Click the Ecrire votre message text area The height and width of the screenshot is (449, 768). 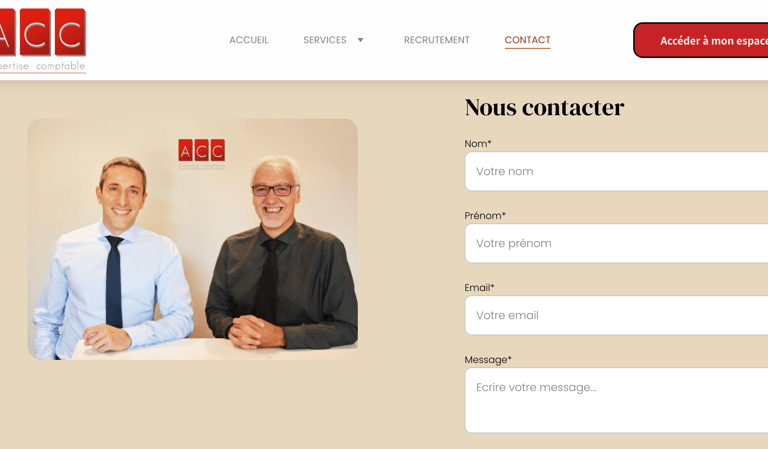pos(616,401)
